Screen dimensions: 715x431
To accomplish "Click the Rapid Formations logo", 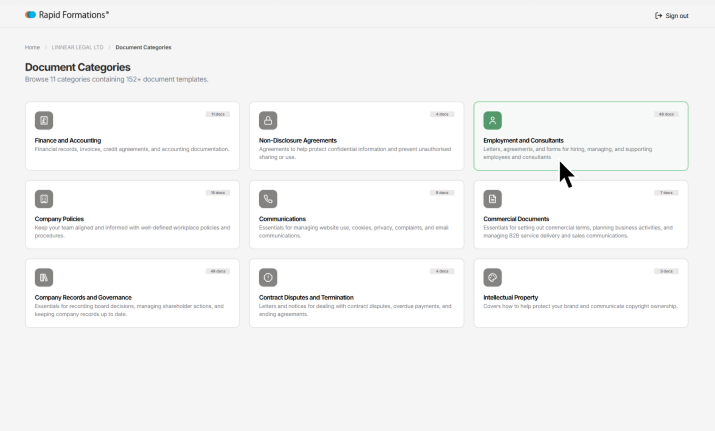I will click(67, 15).
